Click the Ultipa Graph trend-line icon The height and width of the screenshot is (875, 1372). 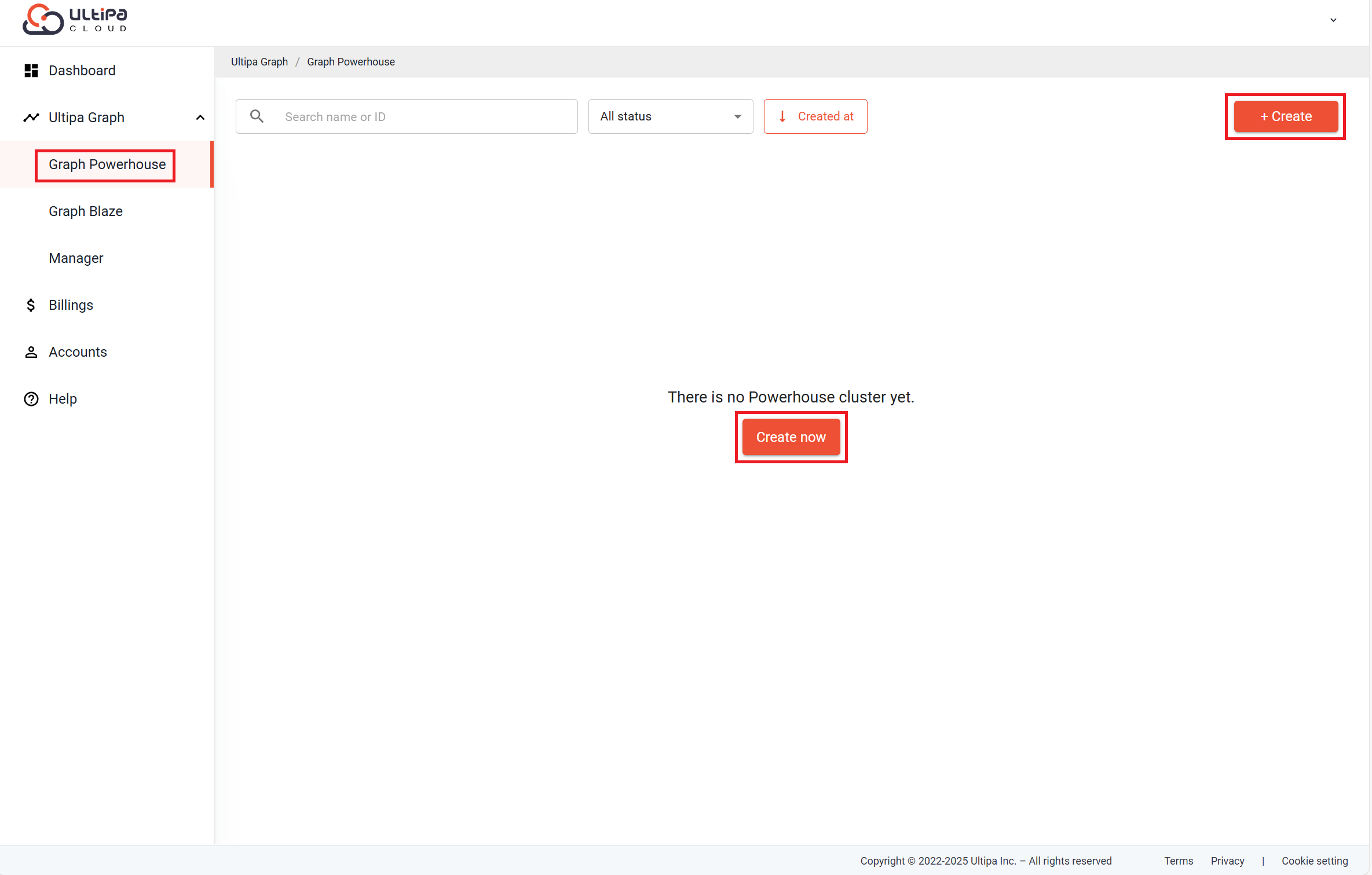pos(31,118)
